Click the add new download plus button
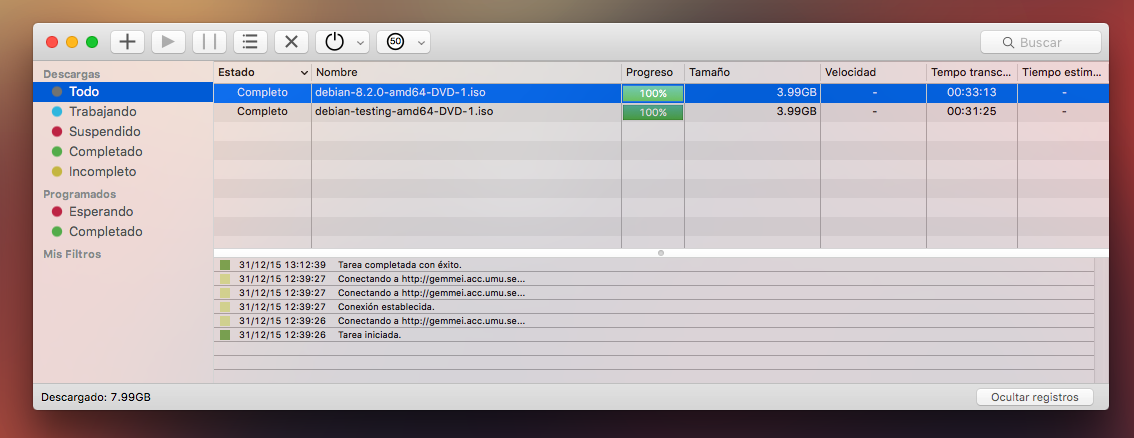 (127, 42)
